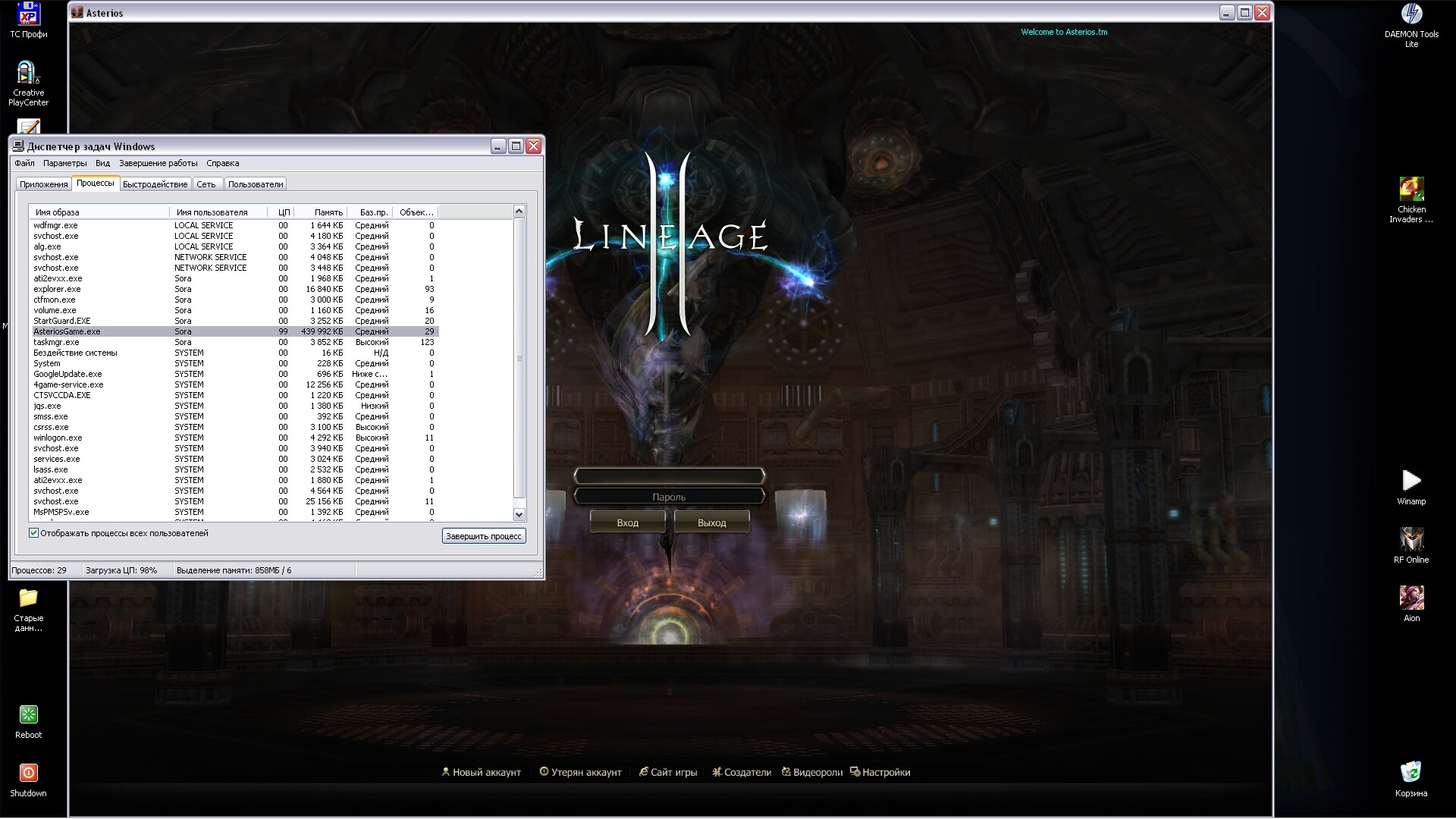Image resolution: width=1456 pixels, height=819 pixels.
Task: Click the Welcome to Asterios.tm text
Action: (x=1064, y=32)
